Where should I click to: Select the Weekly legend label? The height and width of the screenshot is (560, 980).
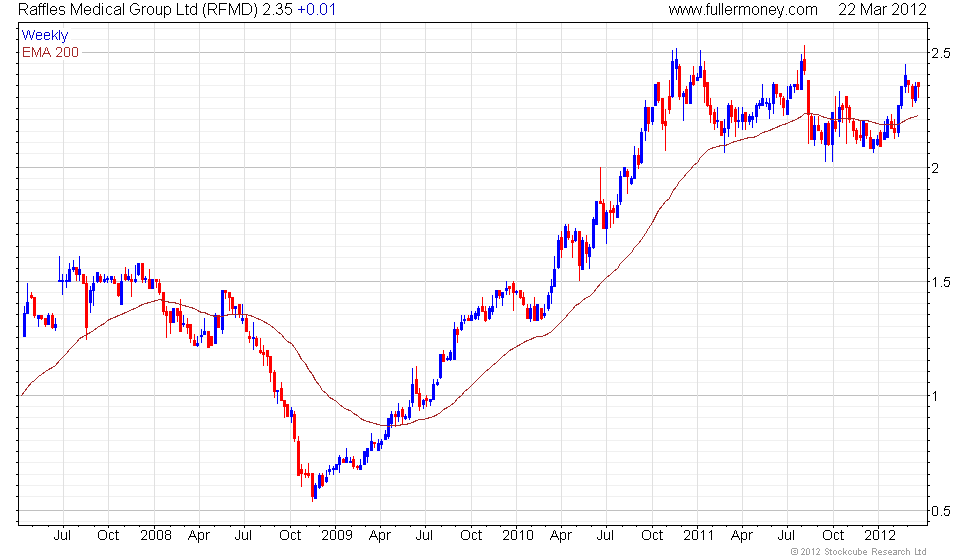click(44, 35)
